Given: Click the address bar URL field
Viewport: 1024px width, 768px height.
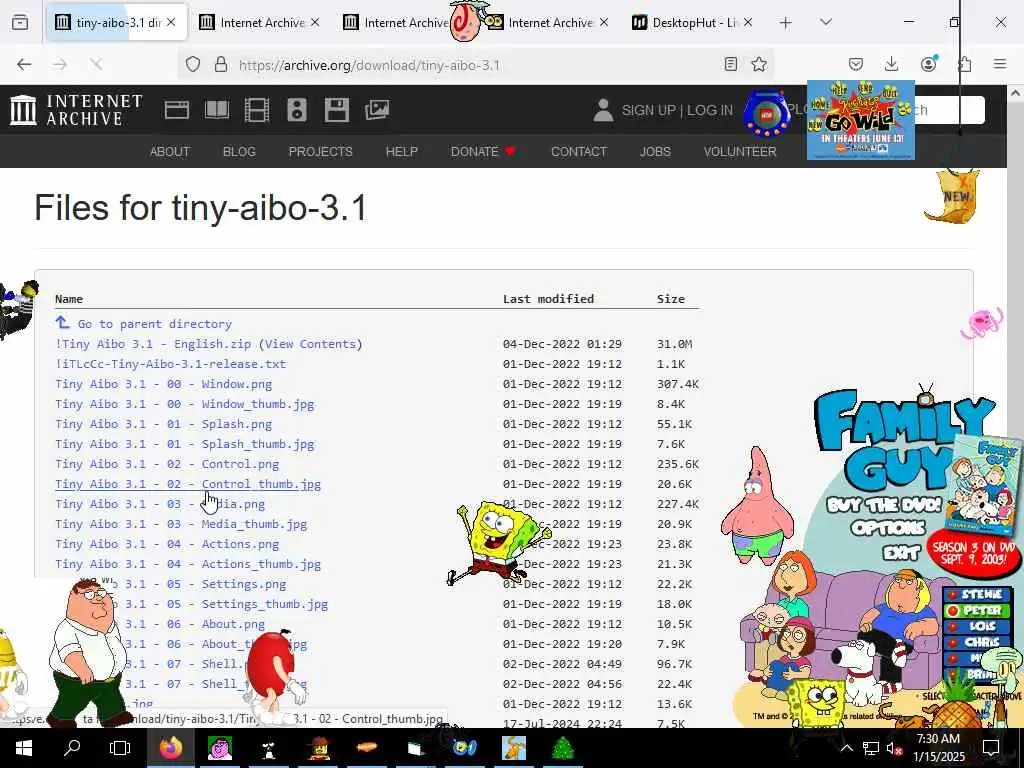Looking at the screenshot, I should tap(477, 65).
